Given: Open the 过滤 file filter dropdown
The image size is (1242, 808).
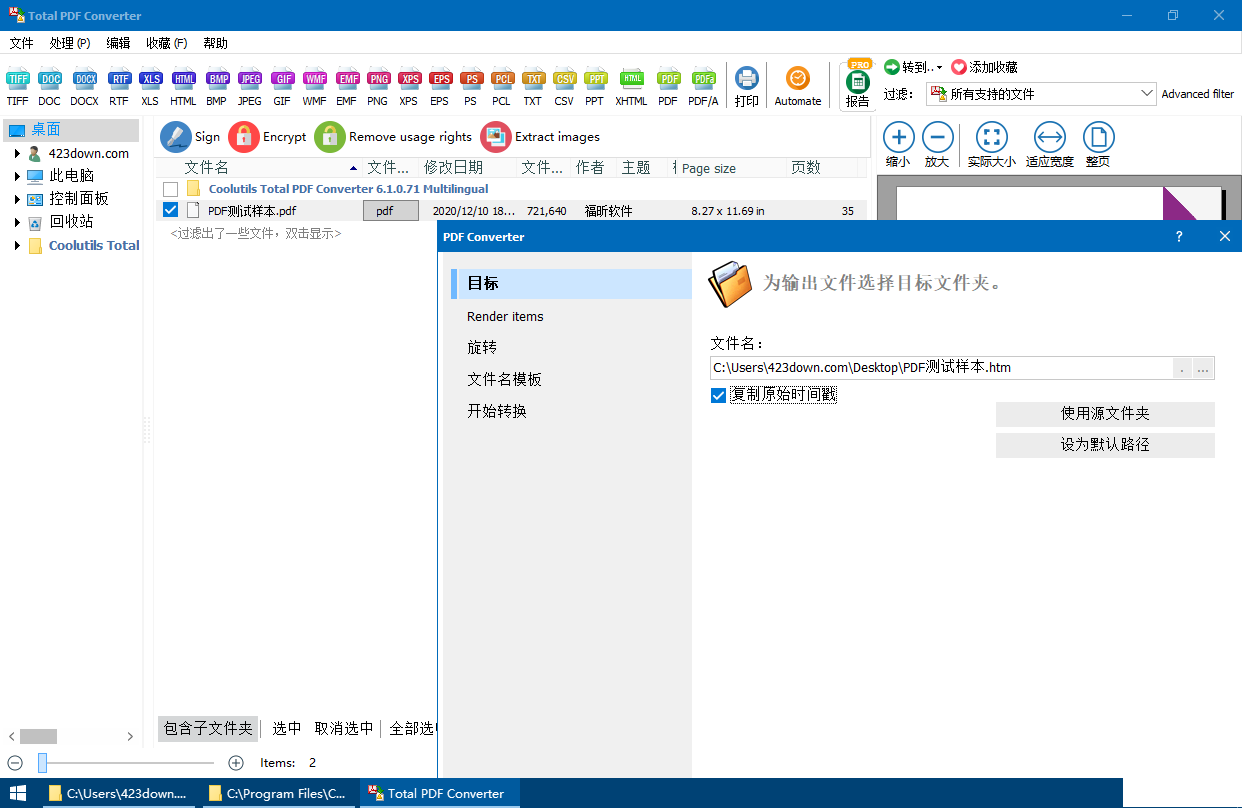Looking at the screenshot, I should point(1146,94).
